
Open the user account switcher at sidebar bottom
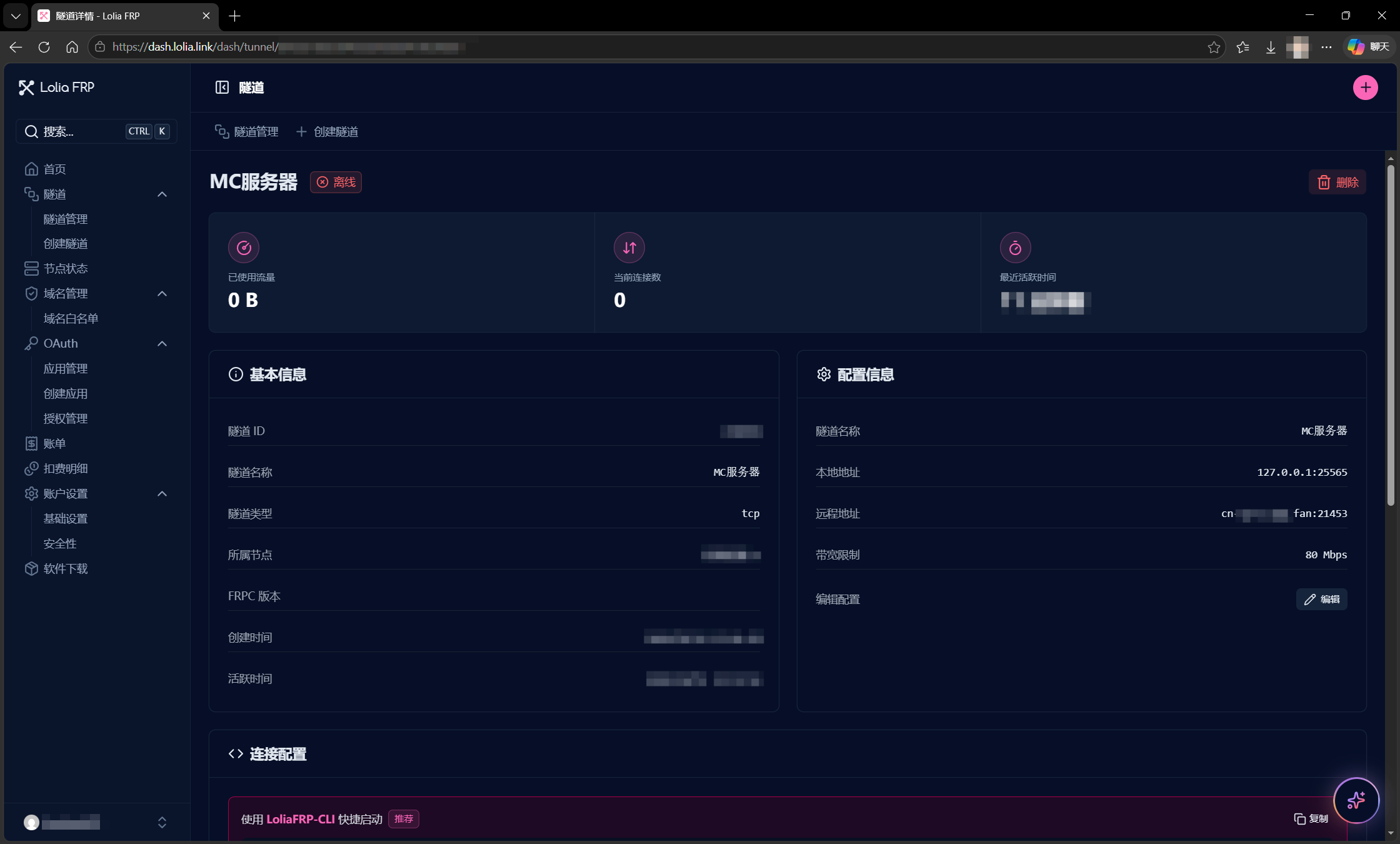96,822
